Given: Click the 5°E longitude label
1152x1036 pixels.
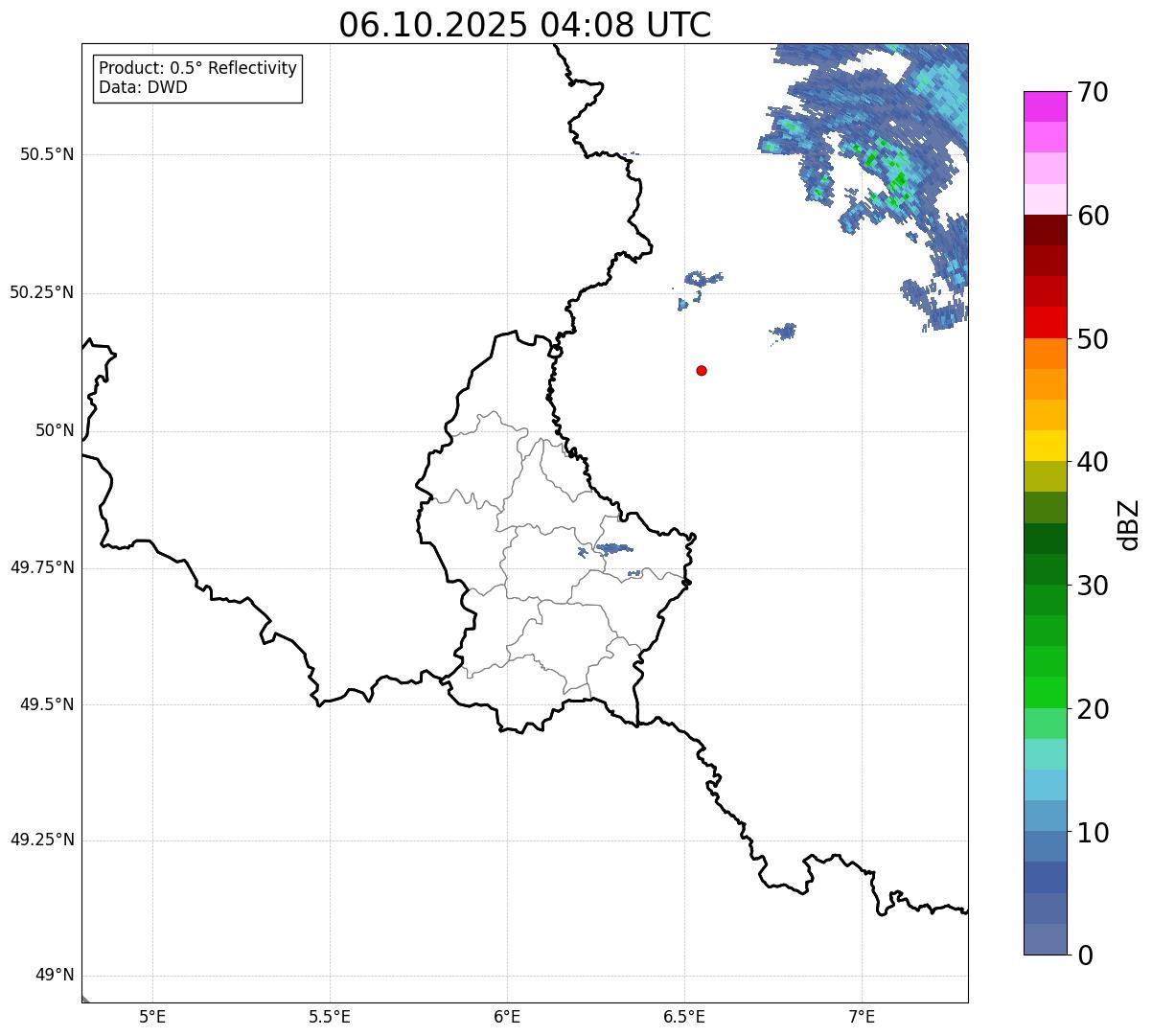Looking at the screenshot, I should 152,1016.
